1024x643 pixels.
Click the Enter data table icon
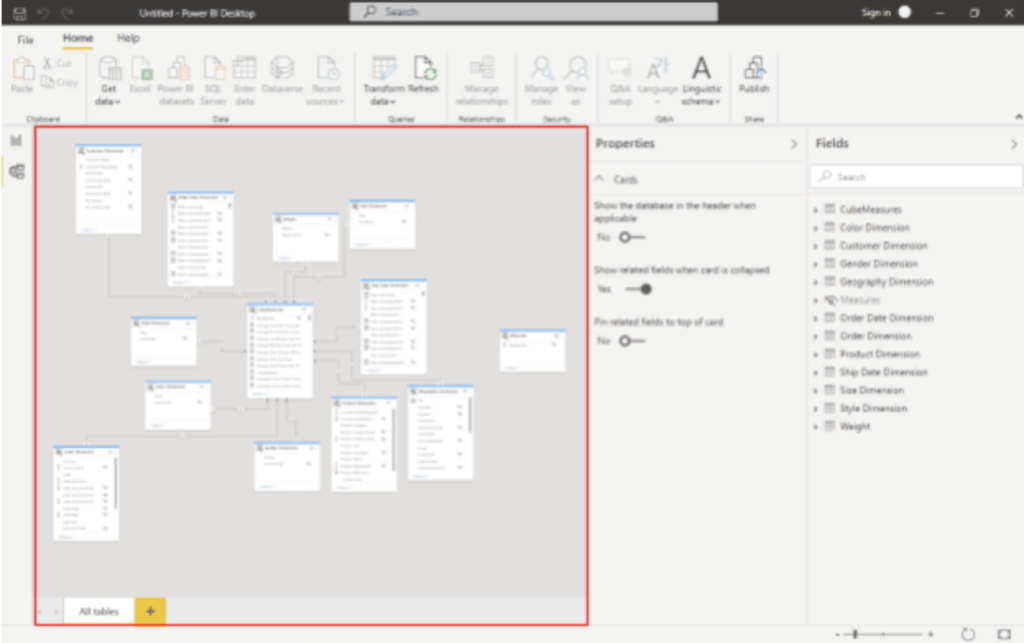tap(244, 68)
